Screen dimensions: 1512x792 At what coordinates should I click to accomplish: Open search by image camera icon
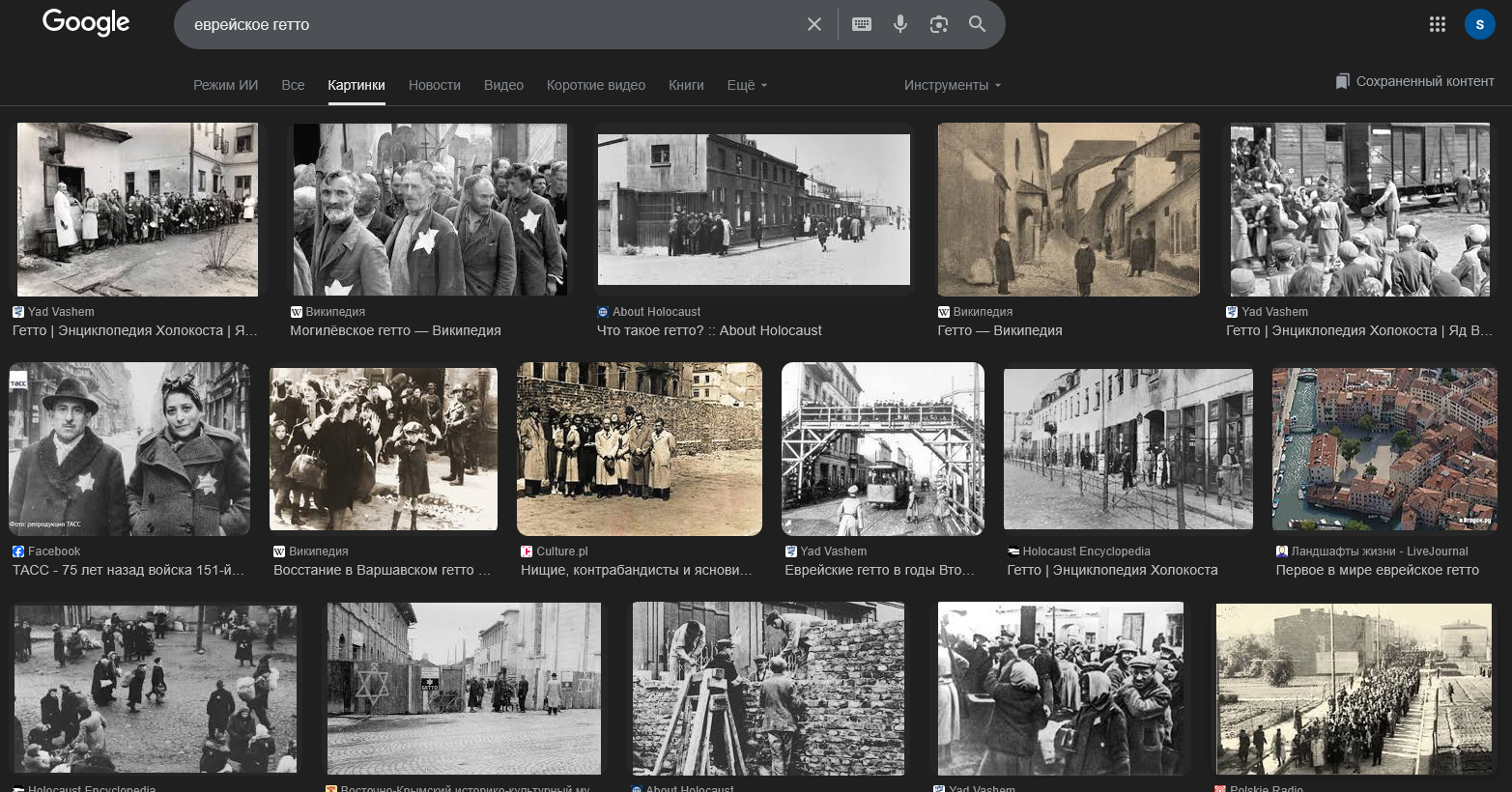click(938, 24)
